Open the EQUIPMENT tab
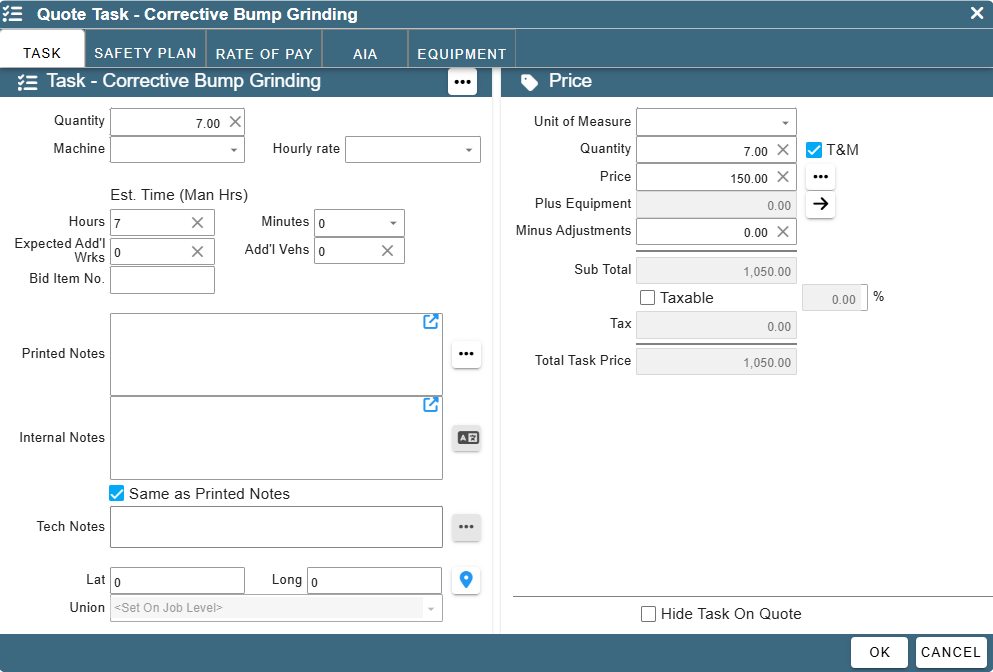This screenshot has height=672, width=993. 462,49
